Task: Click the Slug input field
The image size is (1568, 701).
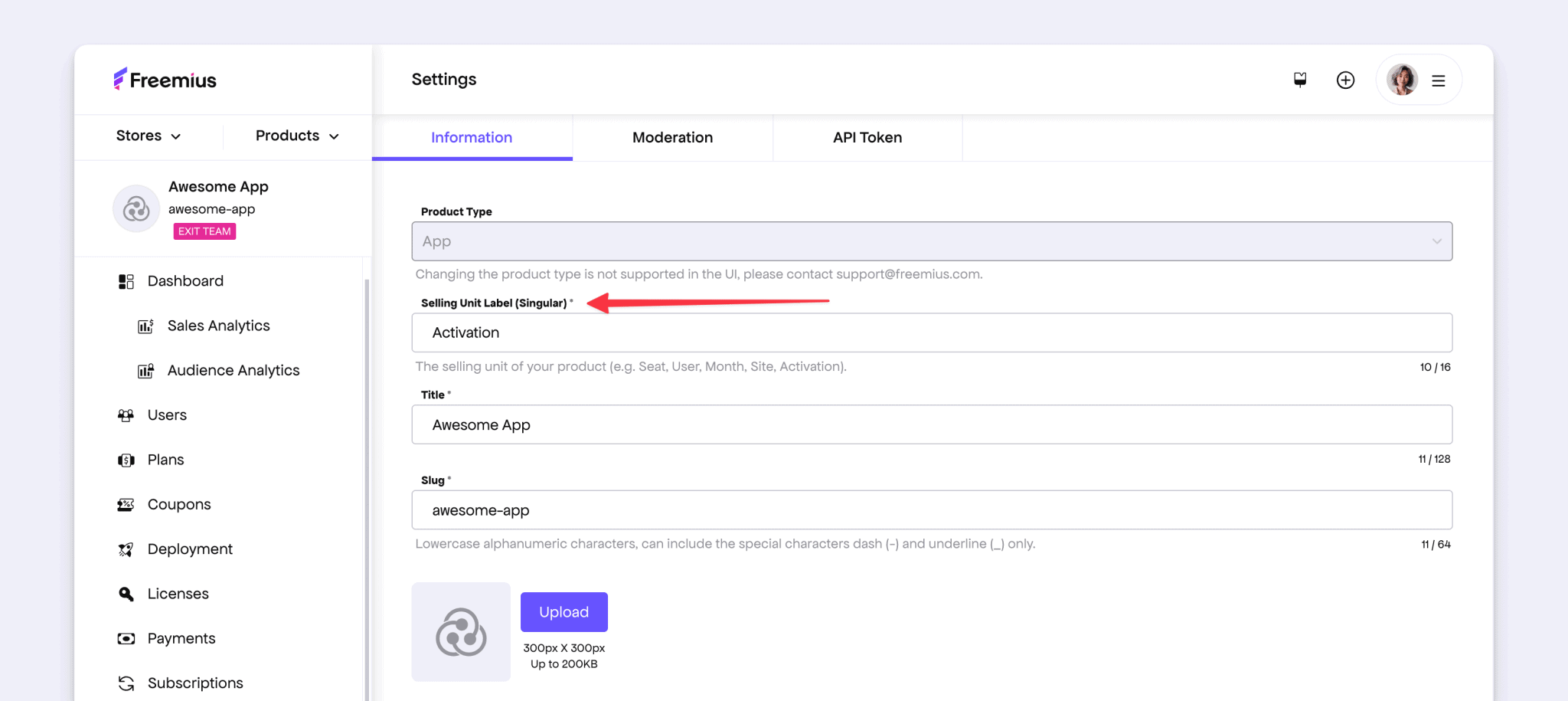Action: [932, 510]
